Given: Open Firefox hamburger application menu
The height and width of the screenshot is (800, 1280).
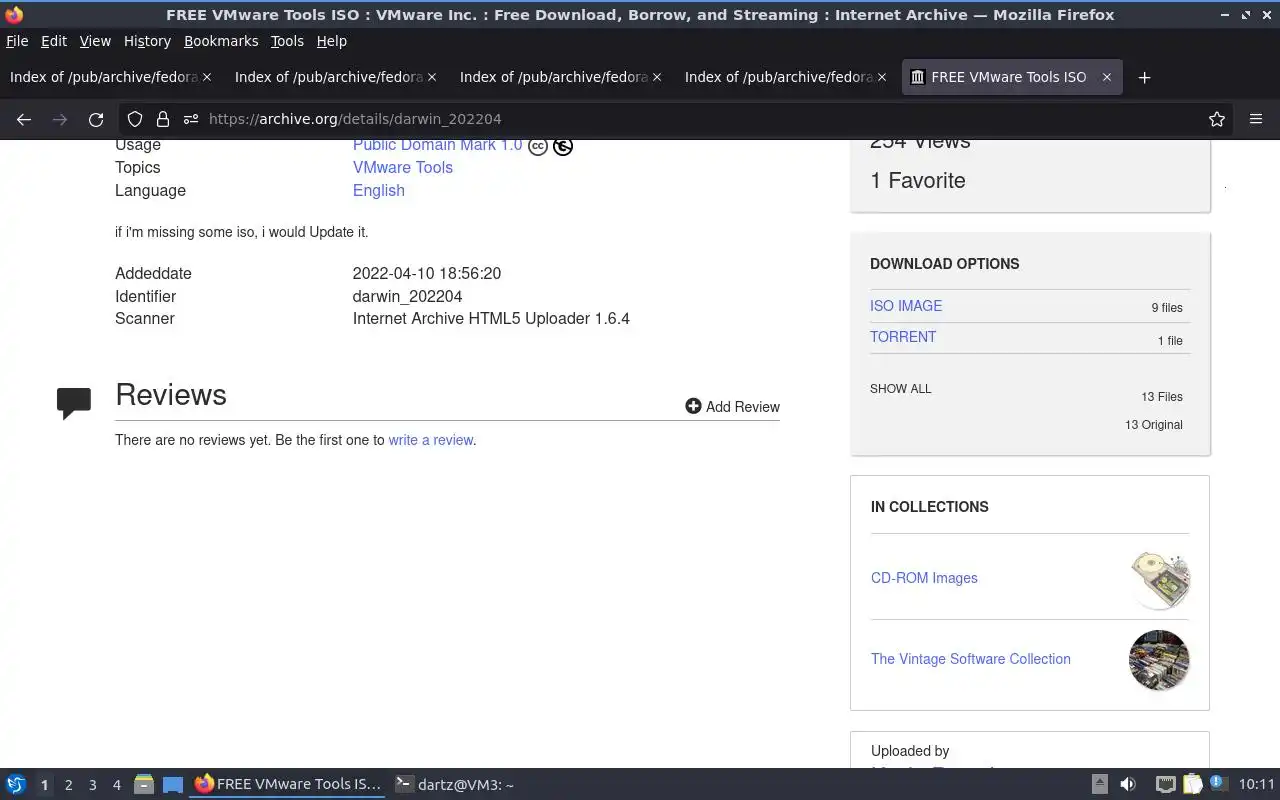Looking at the screenshot, I should pos(1256,119).
